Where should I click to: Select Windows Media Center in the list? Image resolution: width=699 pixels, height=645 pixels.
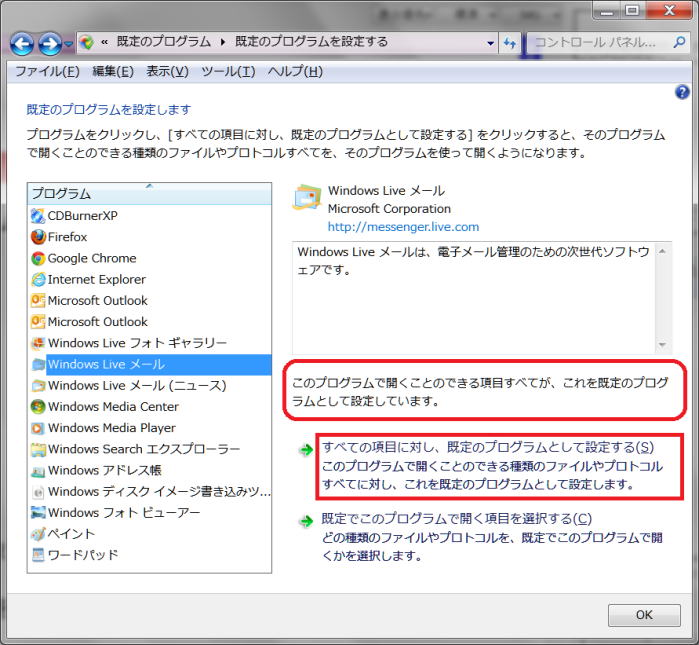tap(113, 407)
